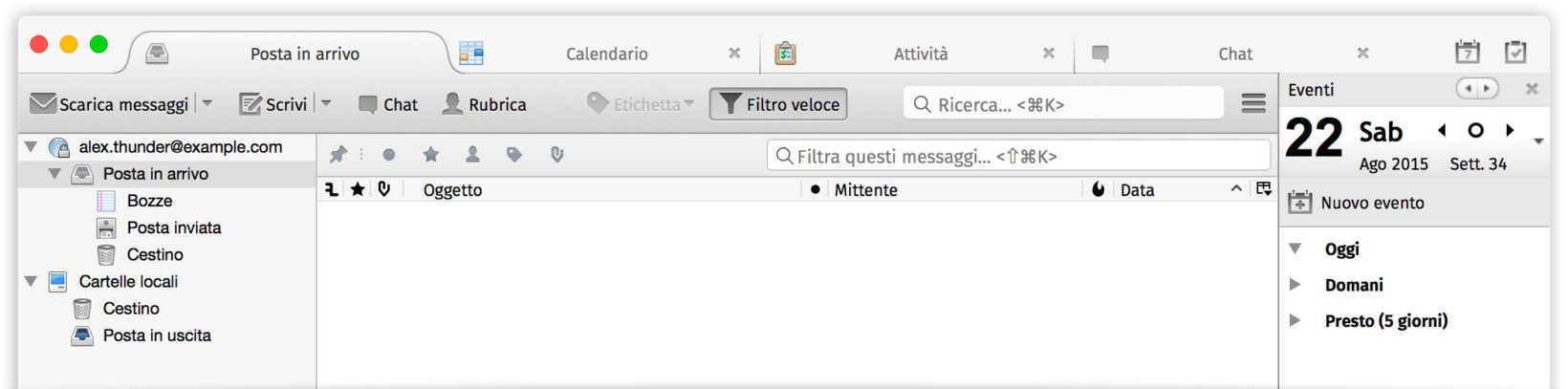Filter by starred messages icon

[x=431, y=154]
